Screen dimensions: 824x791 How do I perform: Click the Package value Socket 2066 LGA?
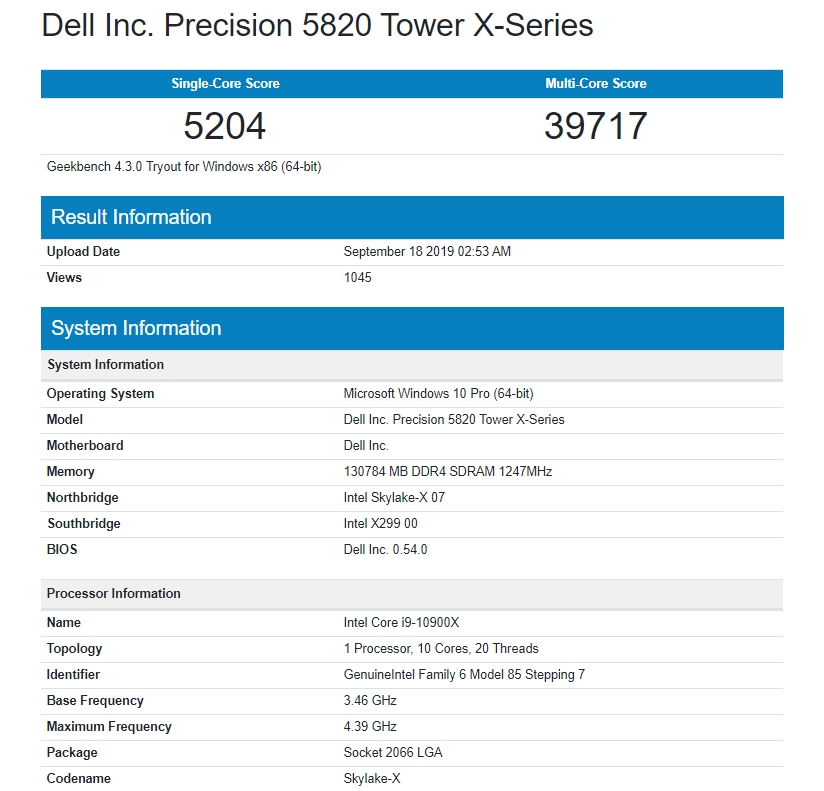pyautogui.click(x=393, y=753)
